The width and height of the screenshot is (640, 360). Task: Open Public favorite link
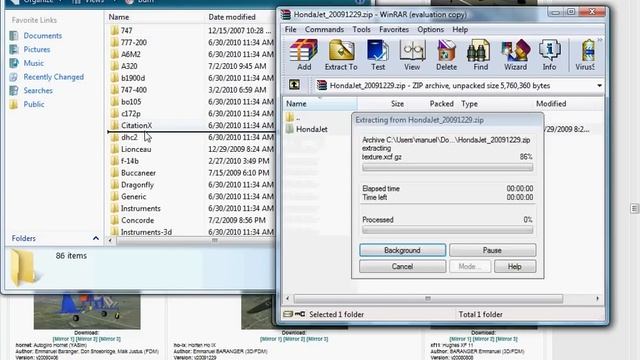34,104
